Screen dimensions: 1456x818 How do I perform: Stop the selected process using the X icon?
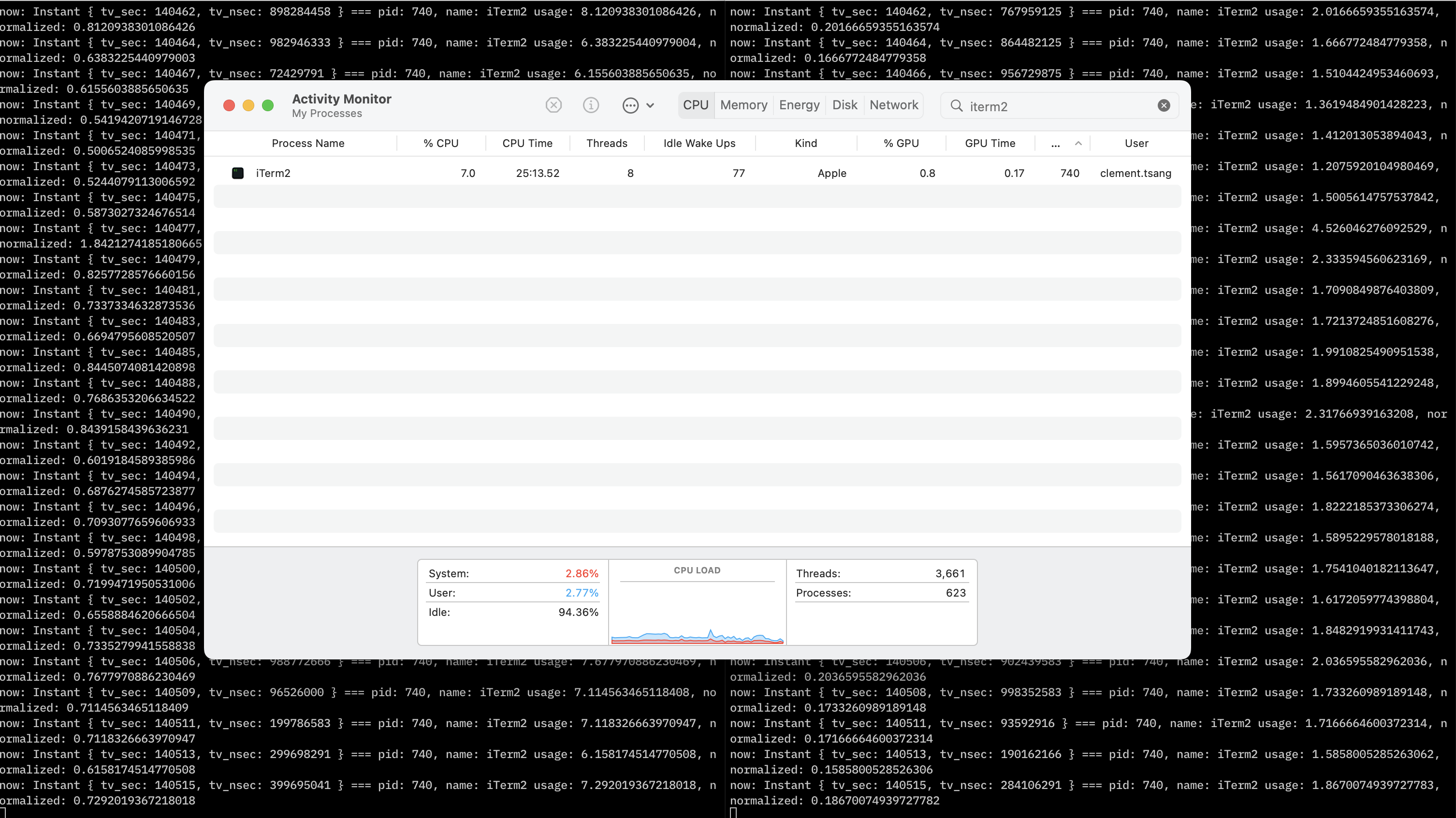(553, 105)
